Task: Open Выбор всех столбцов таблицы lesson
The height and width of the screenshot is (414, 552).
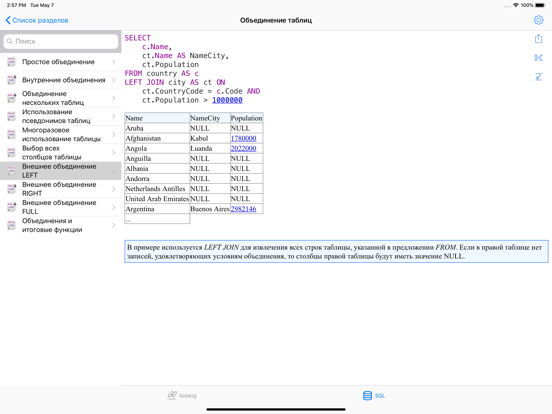Action: (x=61, y=152)
